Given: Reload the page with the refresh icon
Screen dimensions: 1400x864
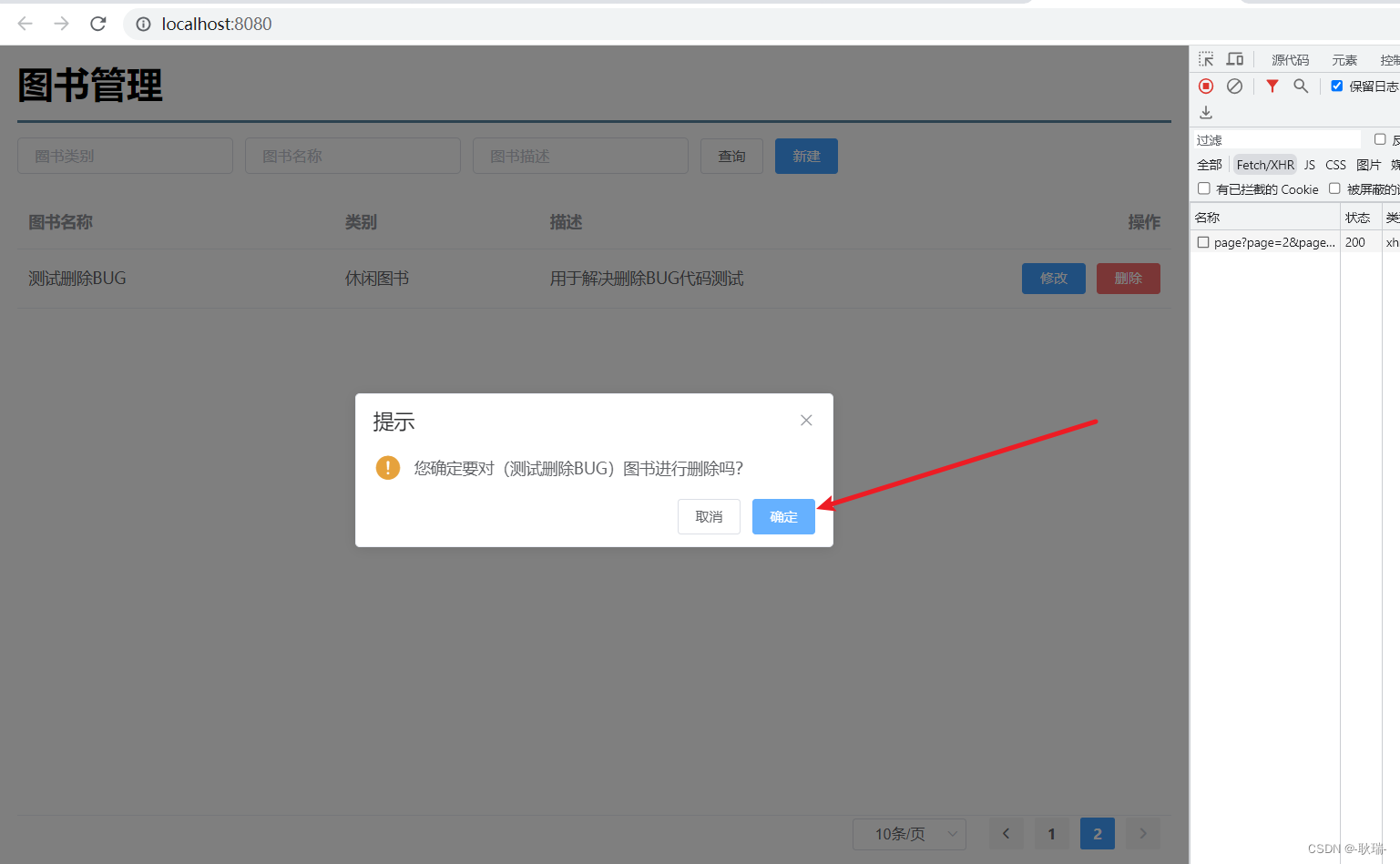Looking at the screenshot, I should pos(98,24).
